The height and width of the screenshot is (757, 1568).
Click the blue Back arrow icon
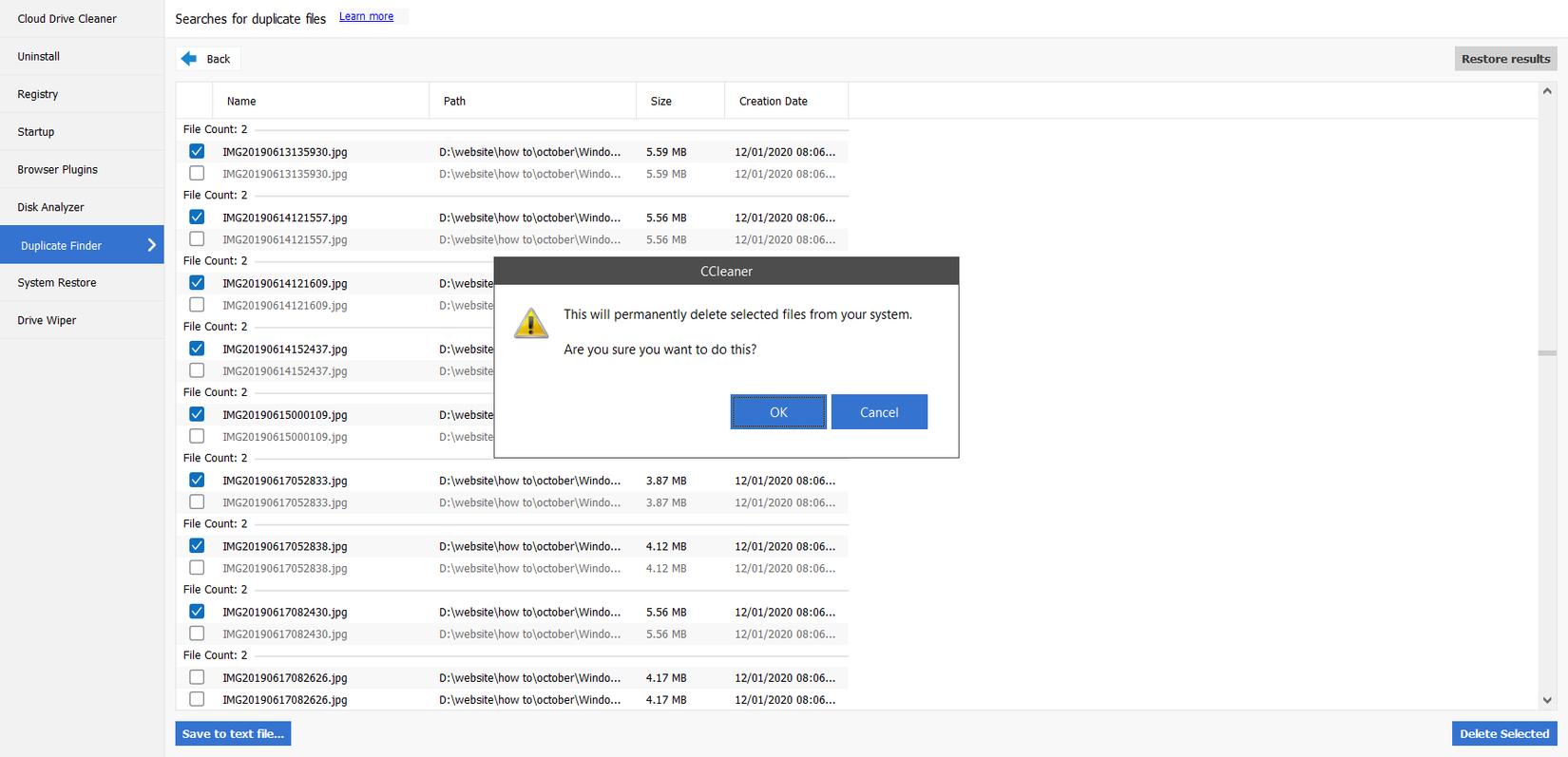coord(189,59)
